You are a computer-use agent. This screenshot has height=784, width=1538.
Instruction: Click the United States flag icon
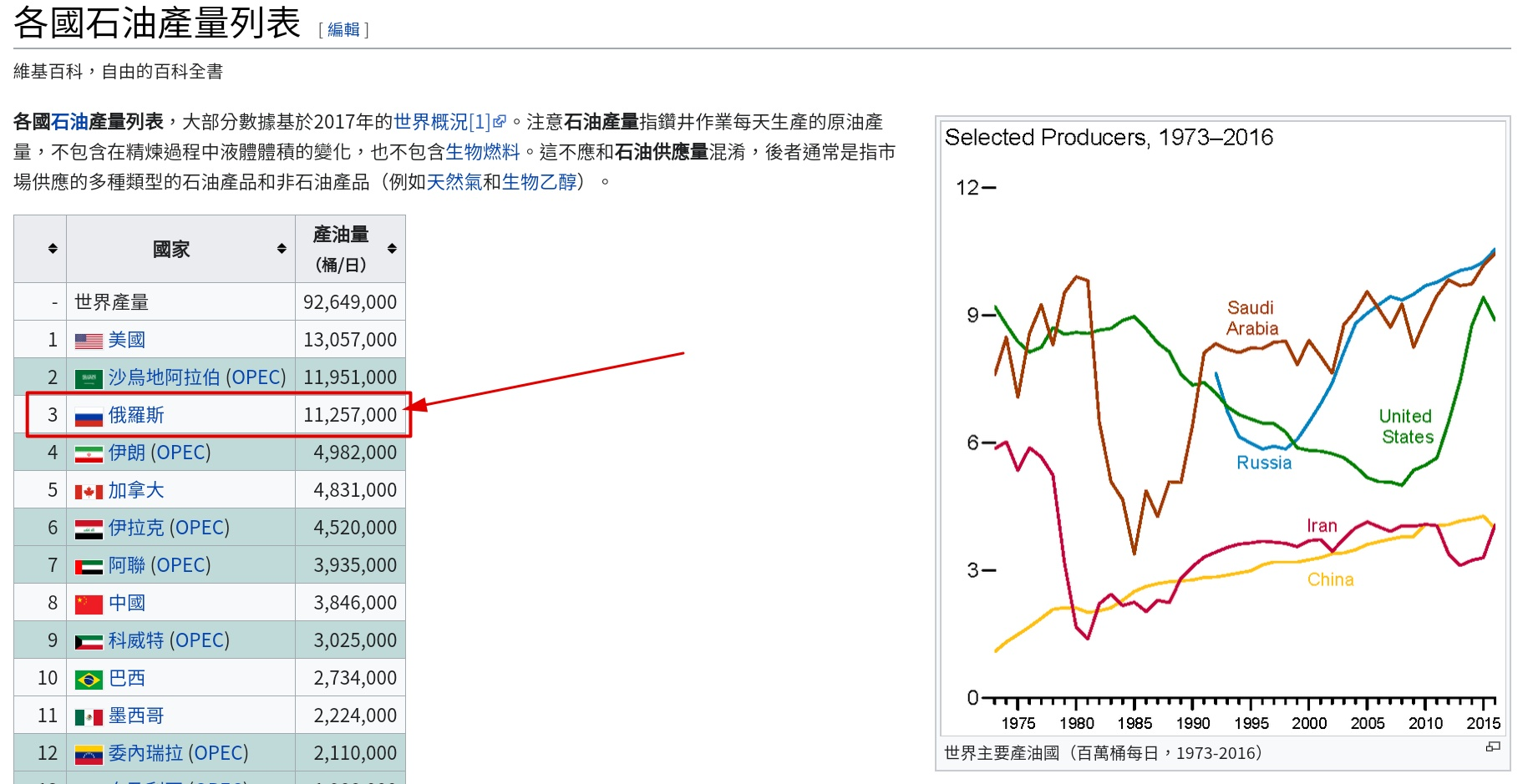click(x=89, y=341)
